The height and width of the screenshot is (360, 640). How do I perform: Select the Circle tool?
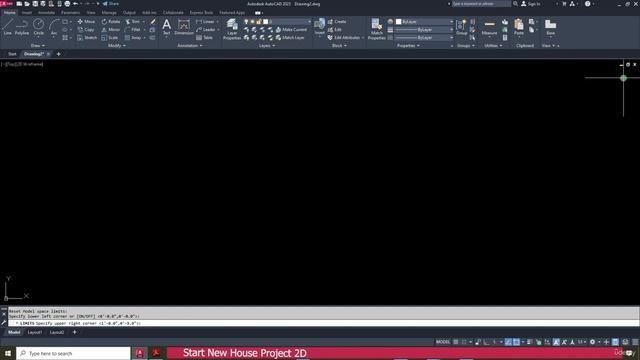38,27
